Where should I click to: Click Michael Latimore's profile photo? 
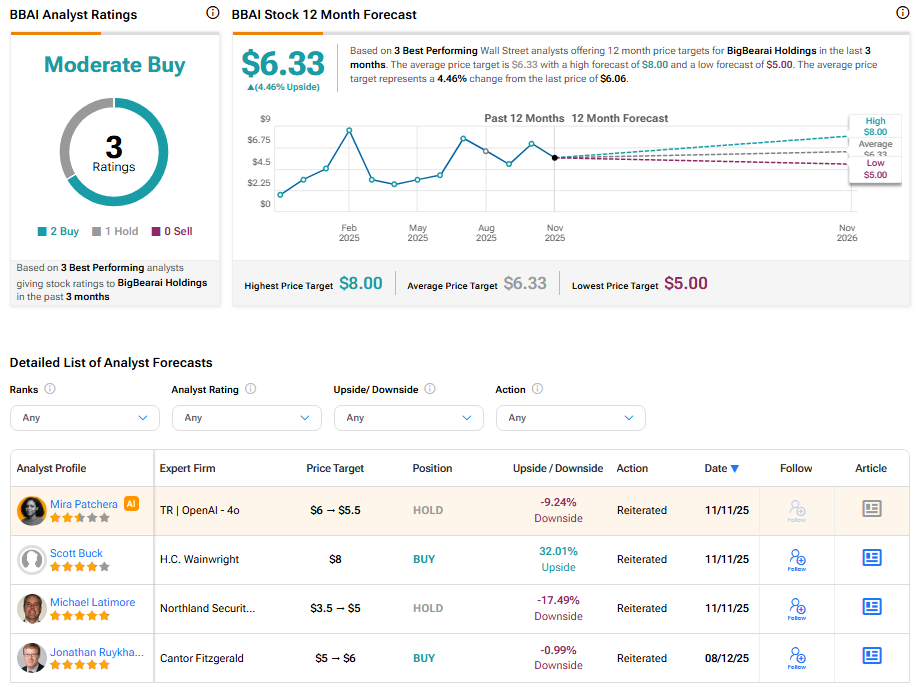[x=32, y=609]
